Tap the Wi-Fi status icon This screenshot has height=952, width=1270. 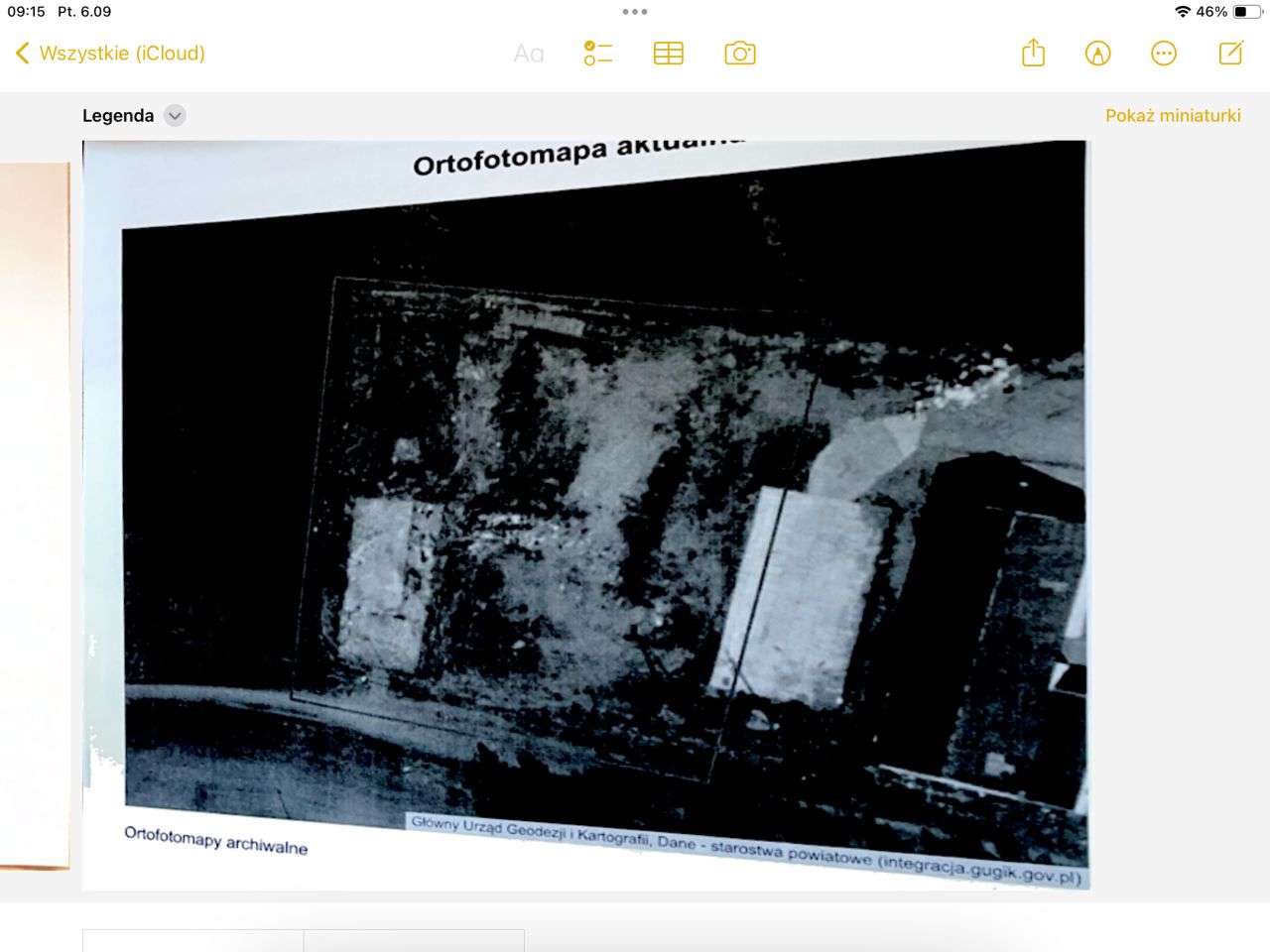[x=1182, y=12]
